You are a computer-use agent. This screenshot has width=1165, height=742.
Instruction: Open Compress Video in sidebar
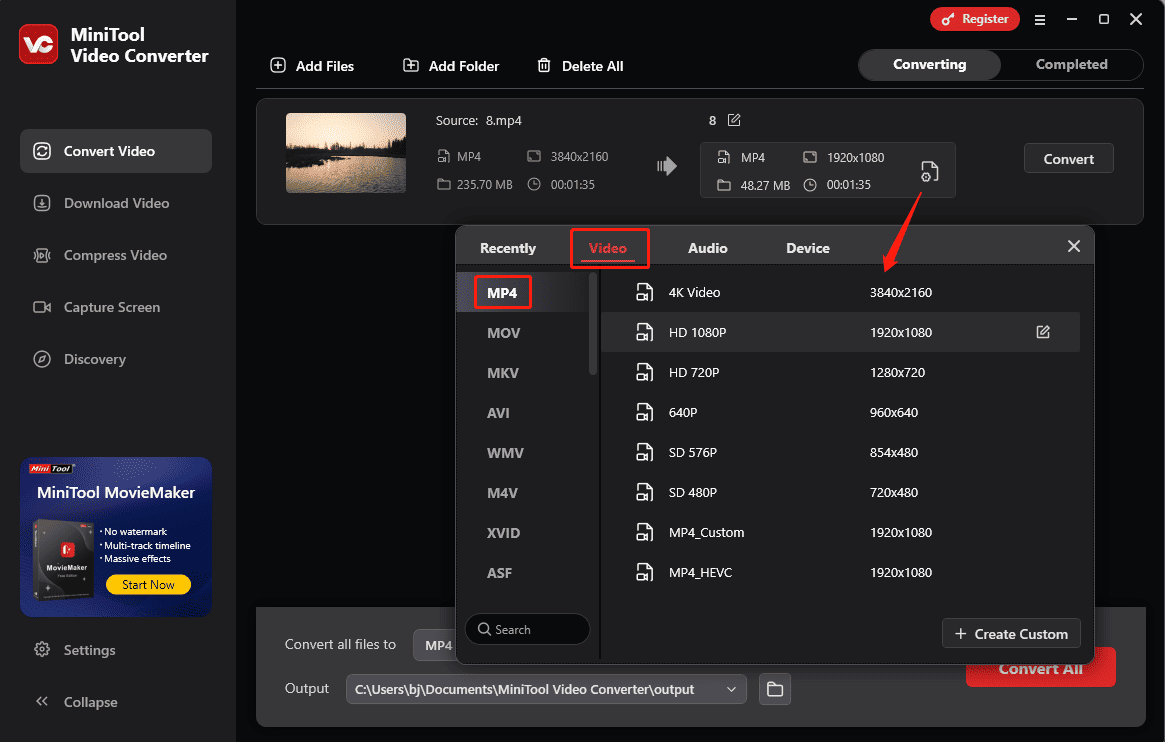116,255
